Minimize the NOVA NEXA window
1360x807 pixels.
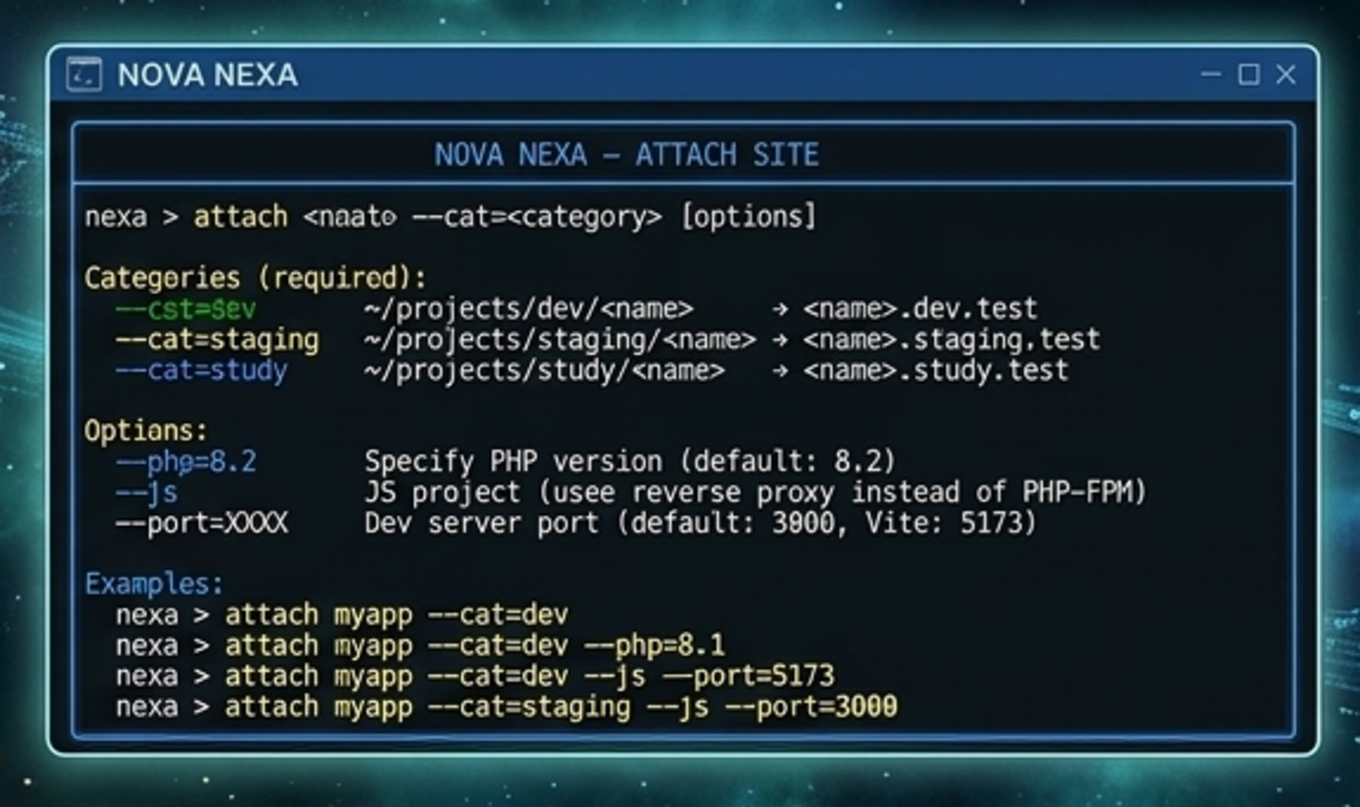tap(1211, 75)
